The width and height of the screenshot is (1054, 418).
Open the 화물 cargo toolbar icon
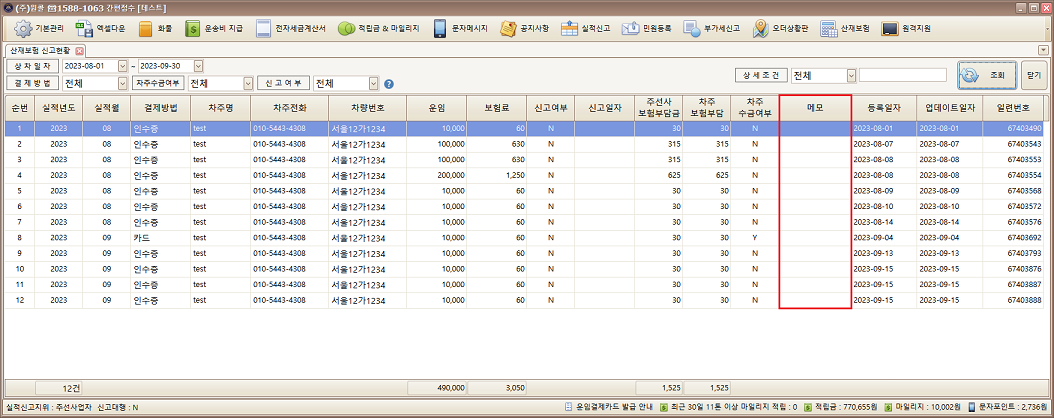pos(146,28)
